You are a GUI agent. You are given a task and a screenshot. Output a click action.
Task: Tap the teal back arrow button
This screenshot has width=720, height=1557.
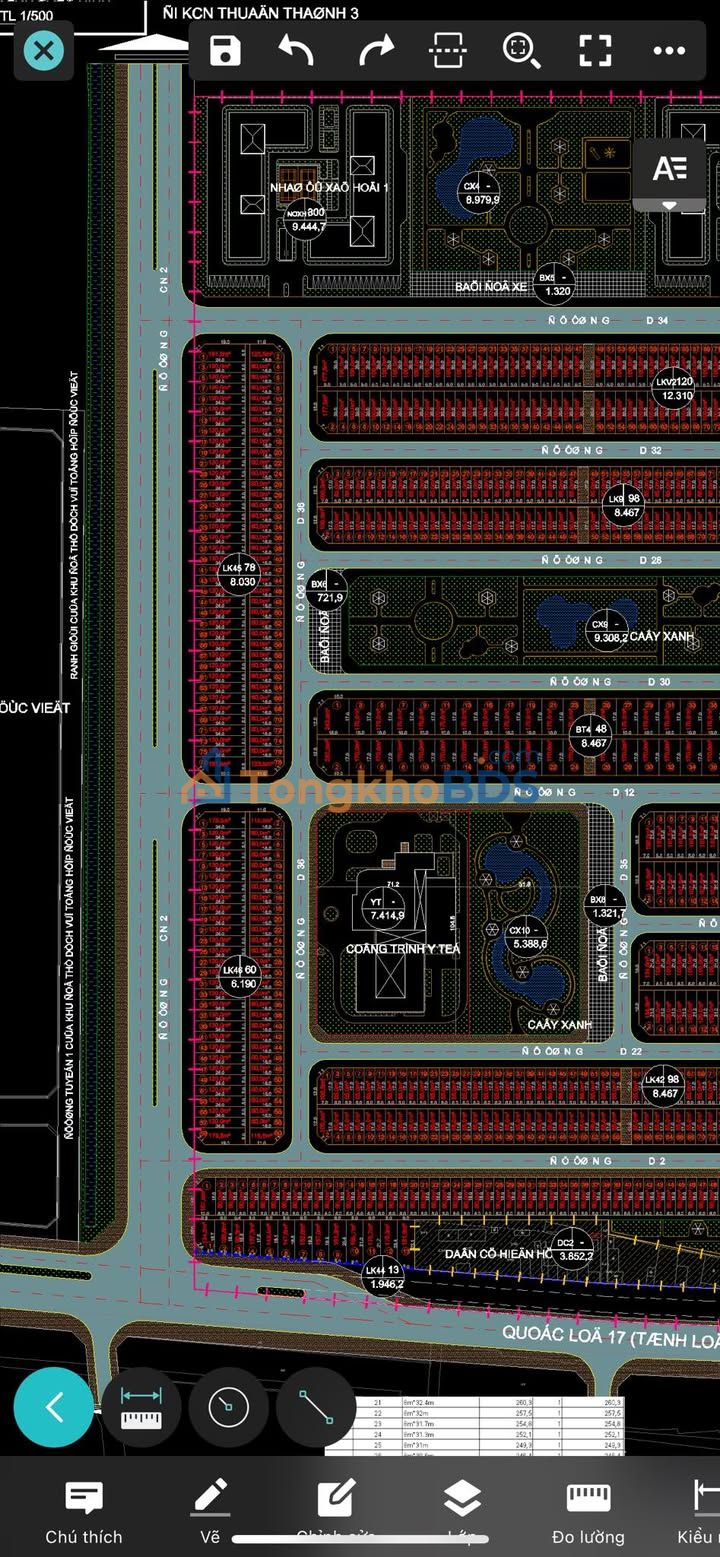(54, 1407)
